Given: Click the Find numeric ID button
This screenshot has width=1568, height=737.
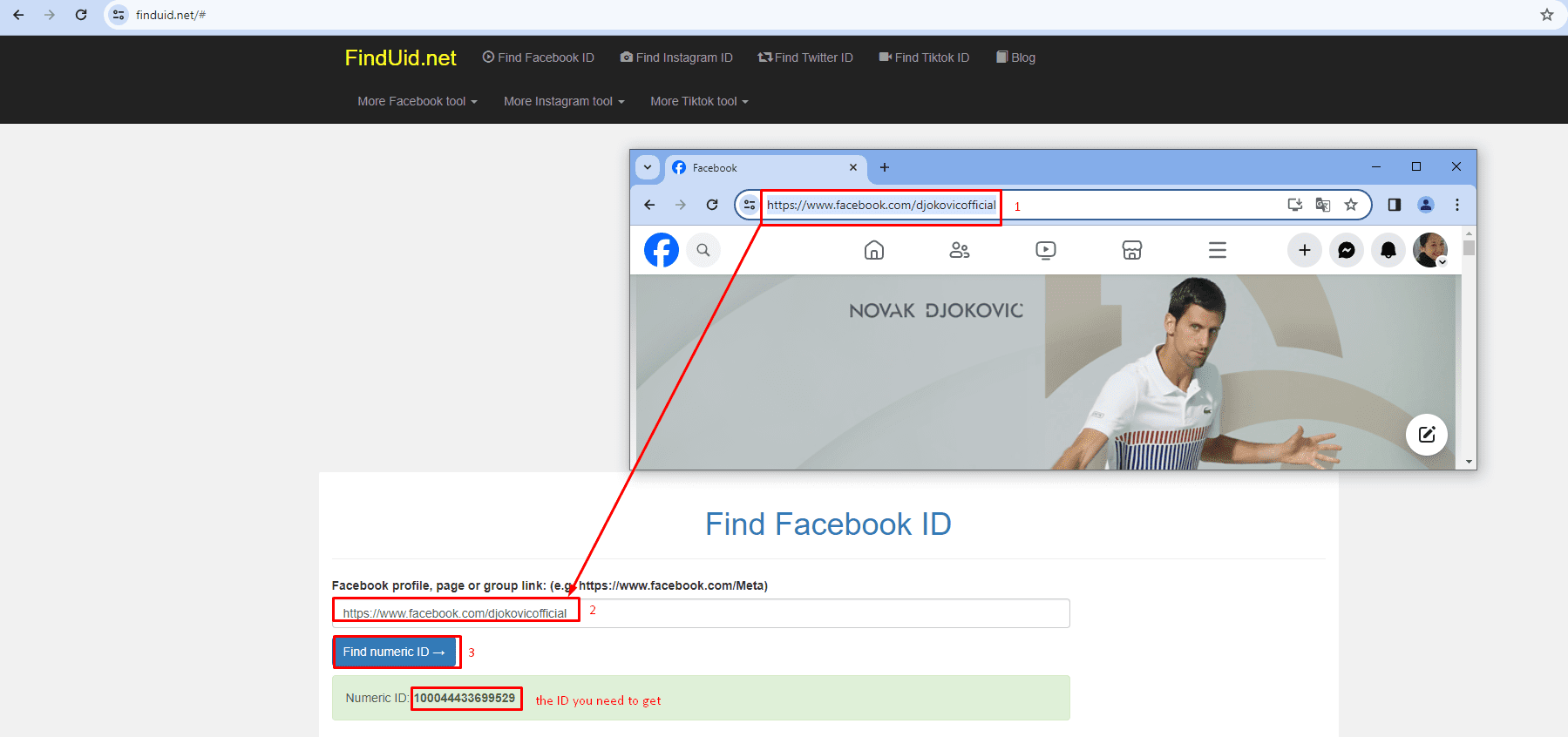Looking at the screenshot, I should [396, 652].
